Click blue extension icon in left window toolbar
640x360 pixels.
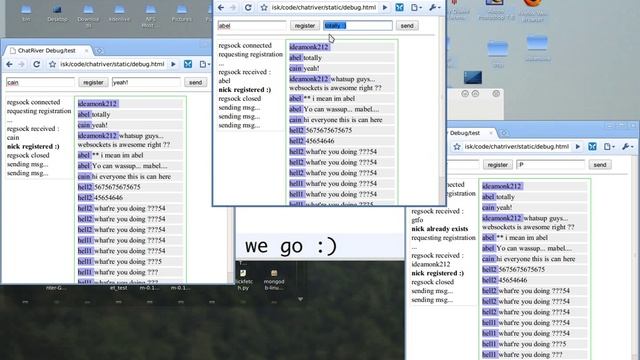coord(188,64)
